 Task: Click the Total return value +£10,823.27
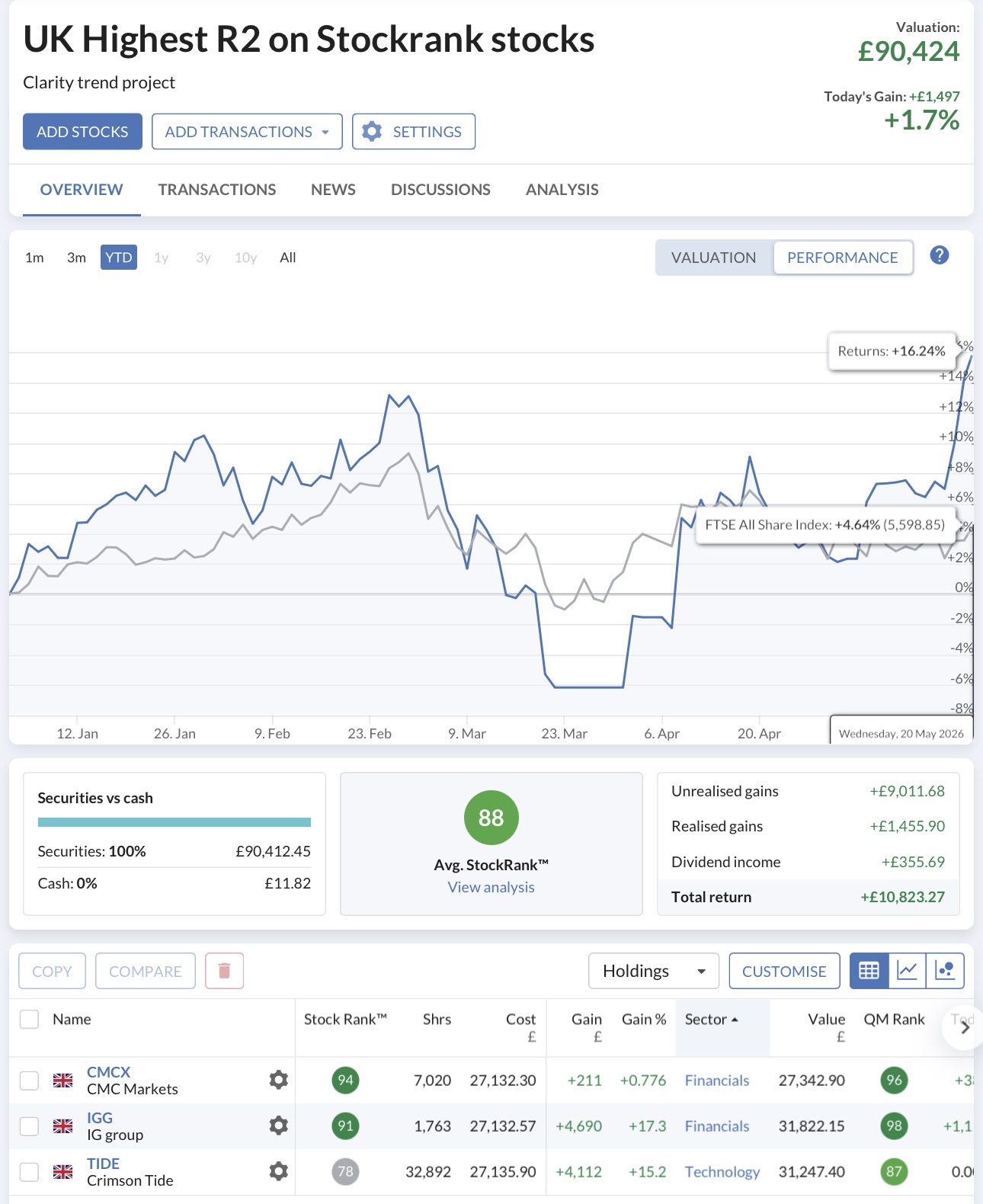click(902, 897)
